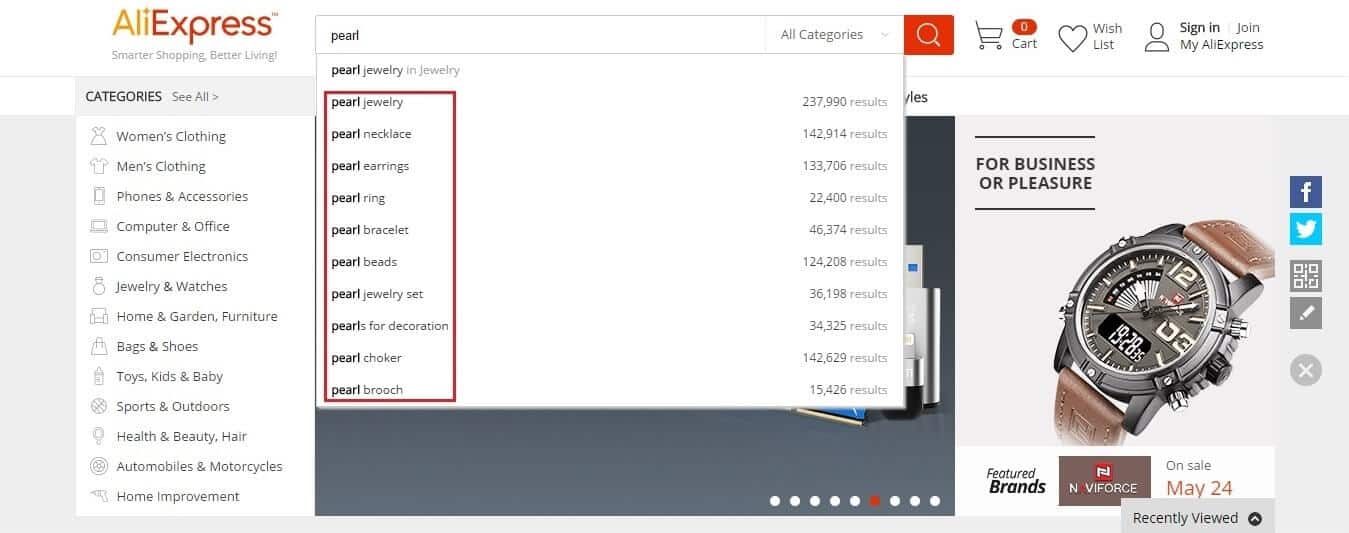Open the Naviforce featured brand logo
The width and height of the screenshot is (1349, 533).
click(x=1104, y=481)
